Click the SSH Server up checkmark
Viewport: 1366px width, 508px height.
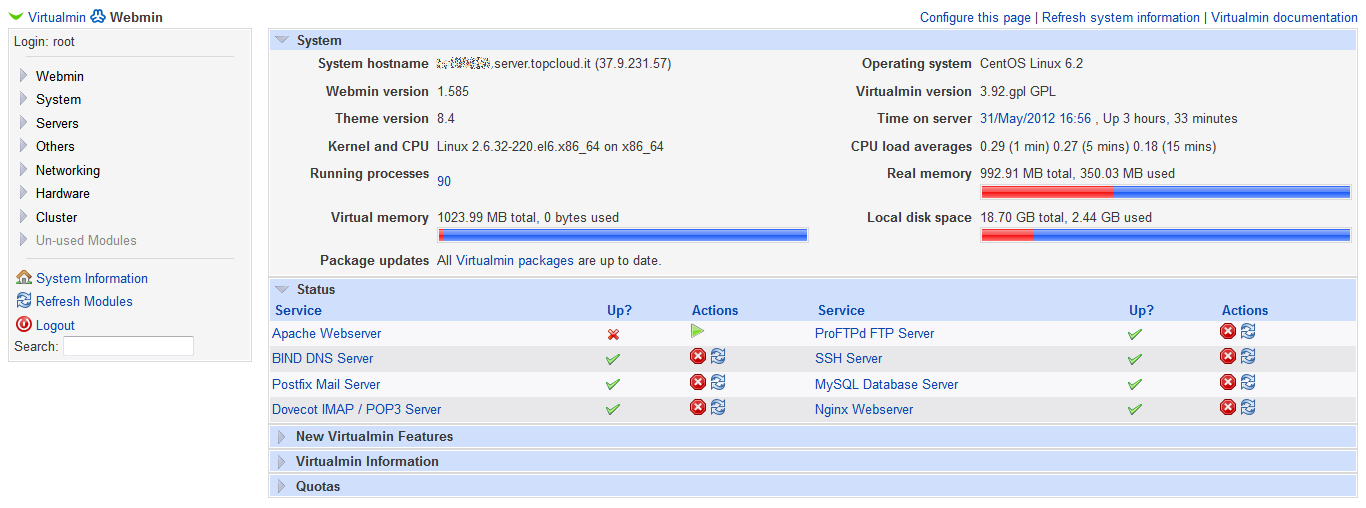click(1135, 359)
